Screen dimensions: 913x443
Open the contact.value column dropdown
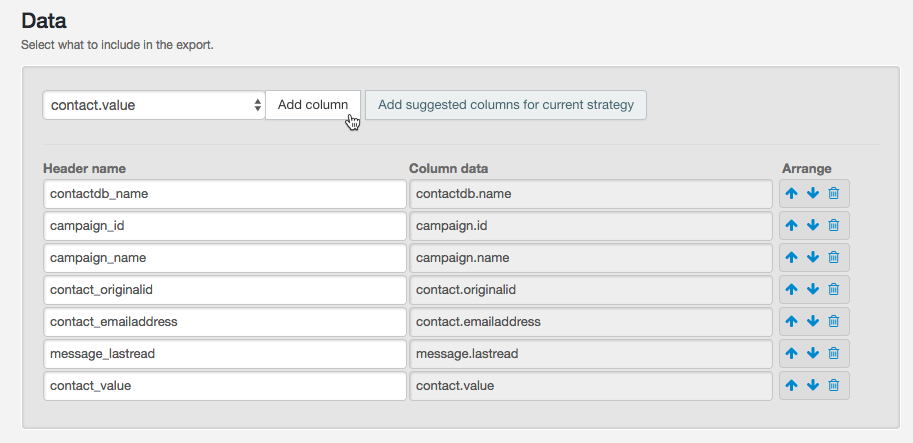[x=153, y=105]
